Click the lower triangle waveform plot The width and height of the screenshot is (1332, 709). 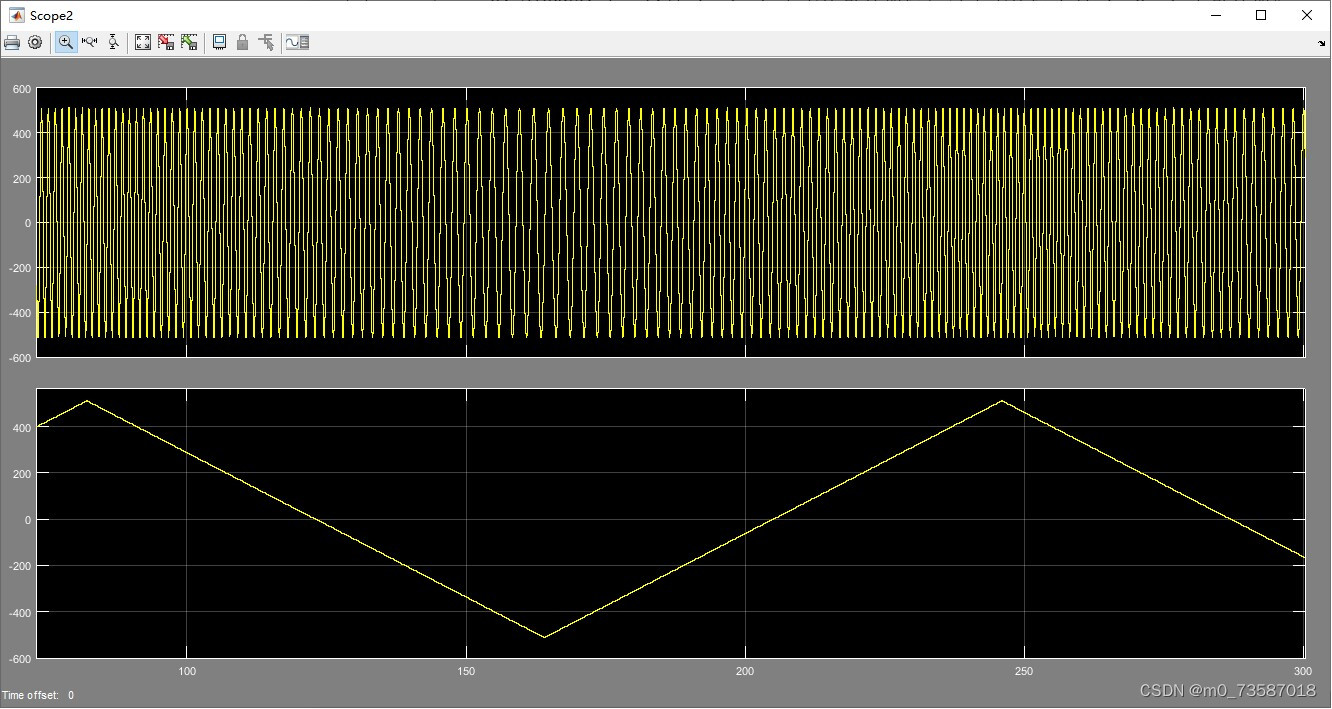(x=671, y=522)
